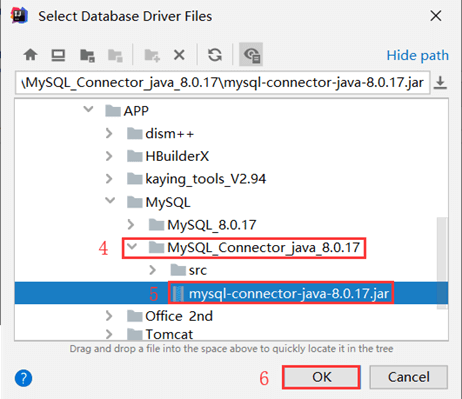Go to the Home directory icon
The width and height of the screenshot is (462, 399).
(x=30, y=55)
